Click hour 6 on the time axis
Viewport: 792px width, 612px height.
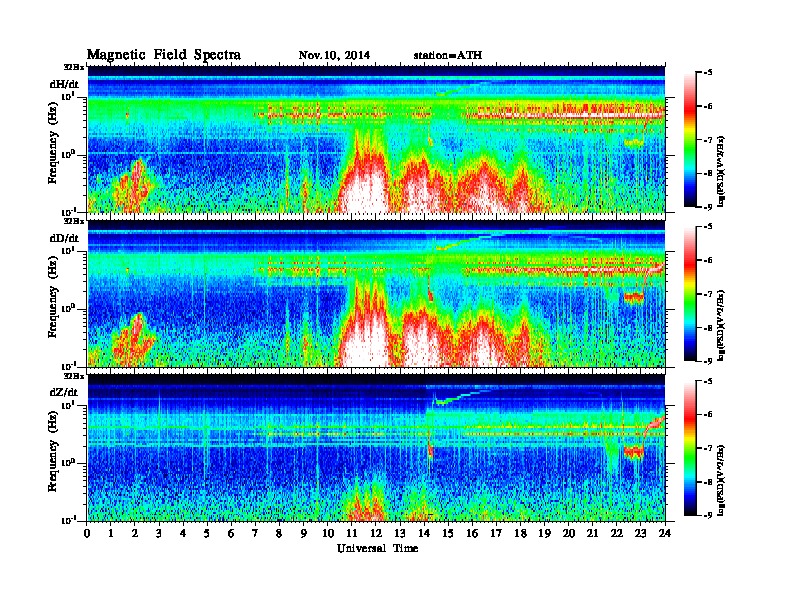(231, 533)
